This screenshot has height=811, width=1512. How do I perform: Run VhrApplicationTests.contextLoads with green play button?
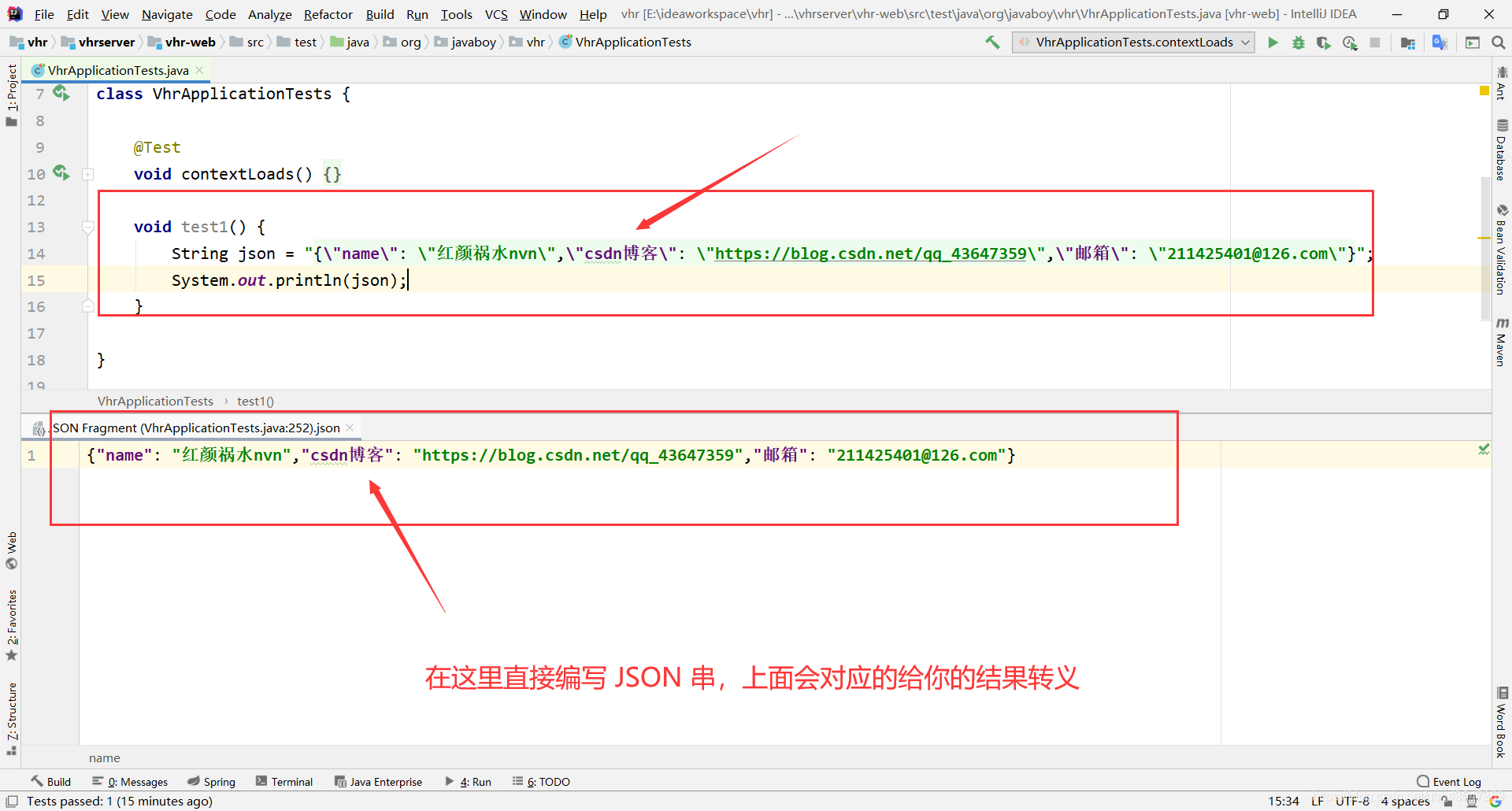tap(1273, 43)
